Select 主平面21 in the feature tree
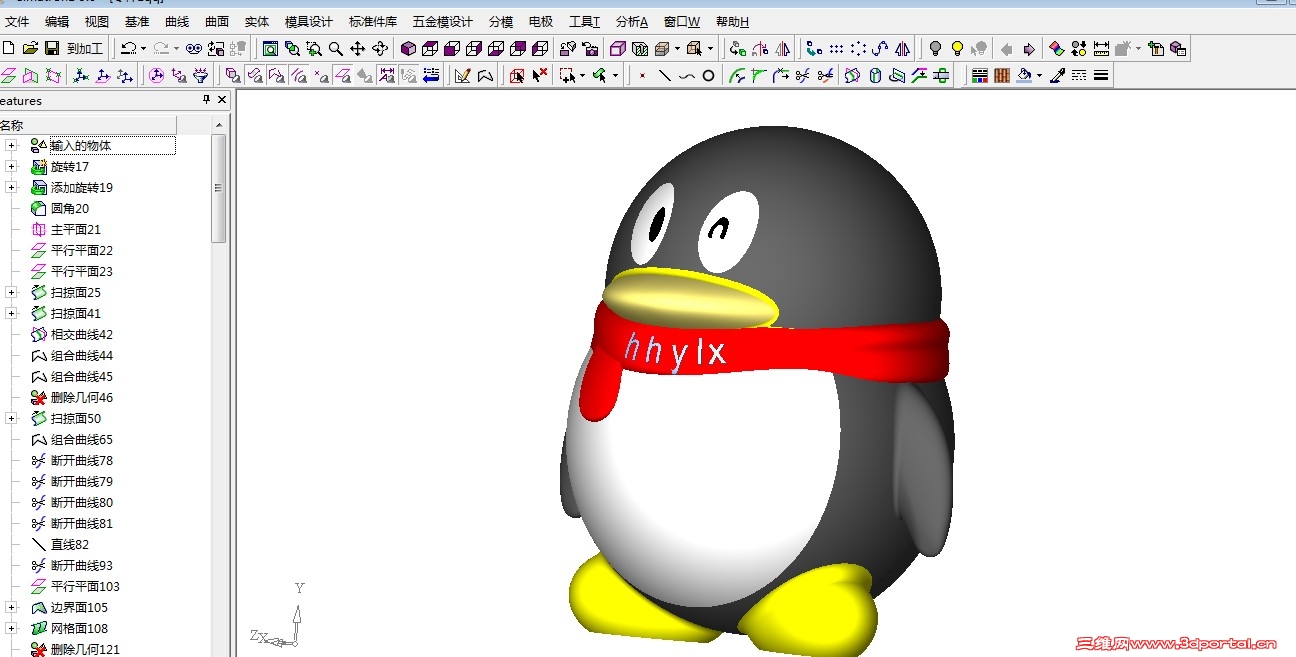The width and height of the screenshot is (1296, 657). (76, 229)
